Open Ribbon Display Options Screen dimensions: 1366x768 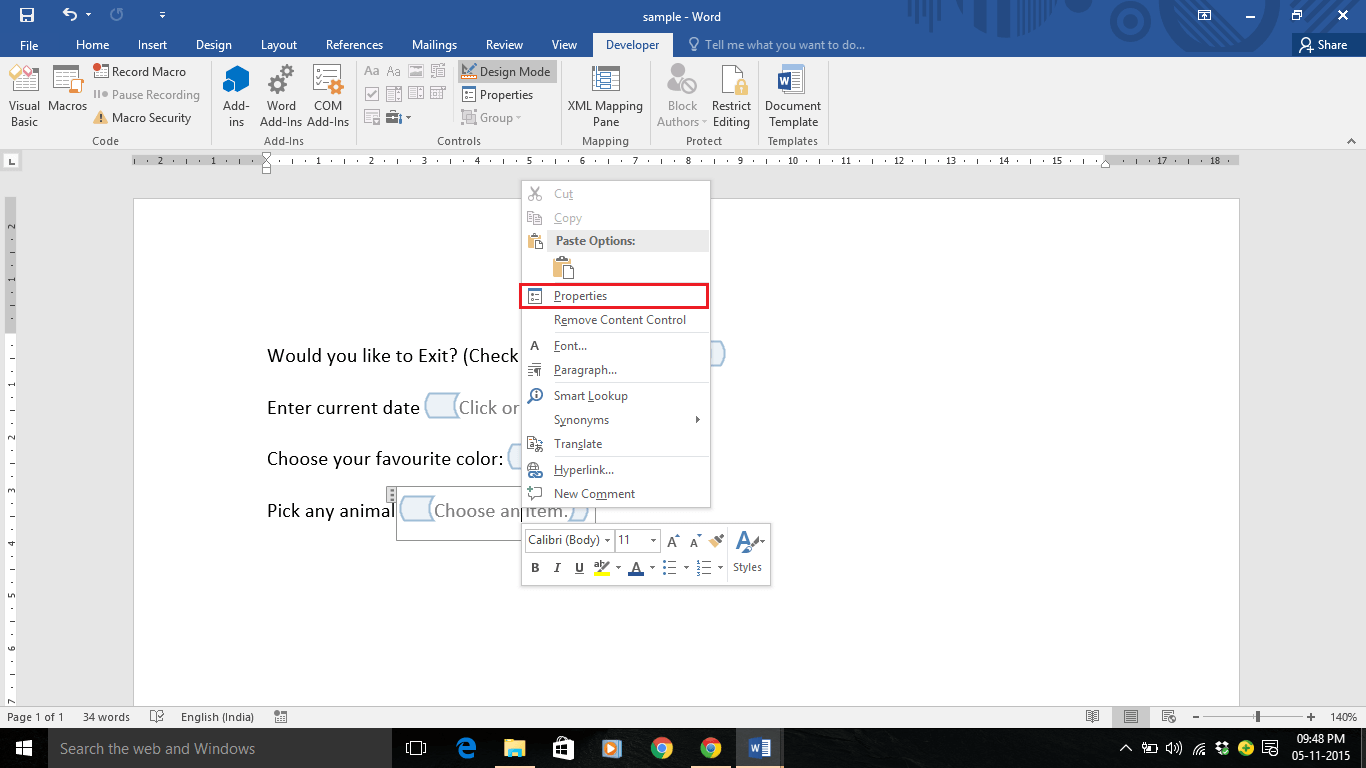coord(1205,15)
